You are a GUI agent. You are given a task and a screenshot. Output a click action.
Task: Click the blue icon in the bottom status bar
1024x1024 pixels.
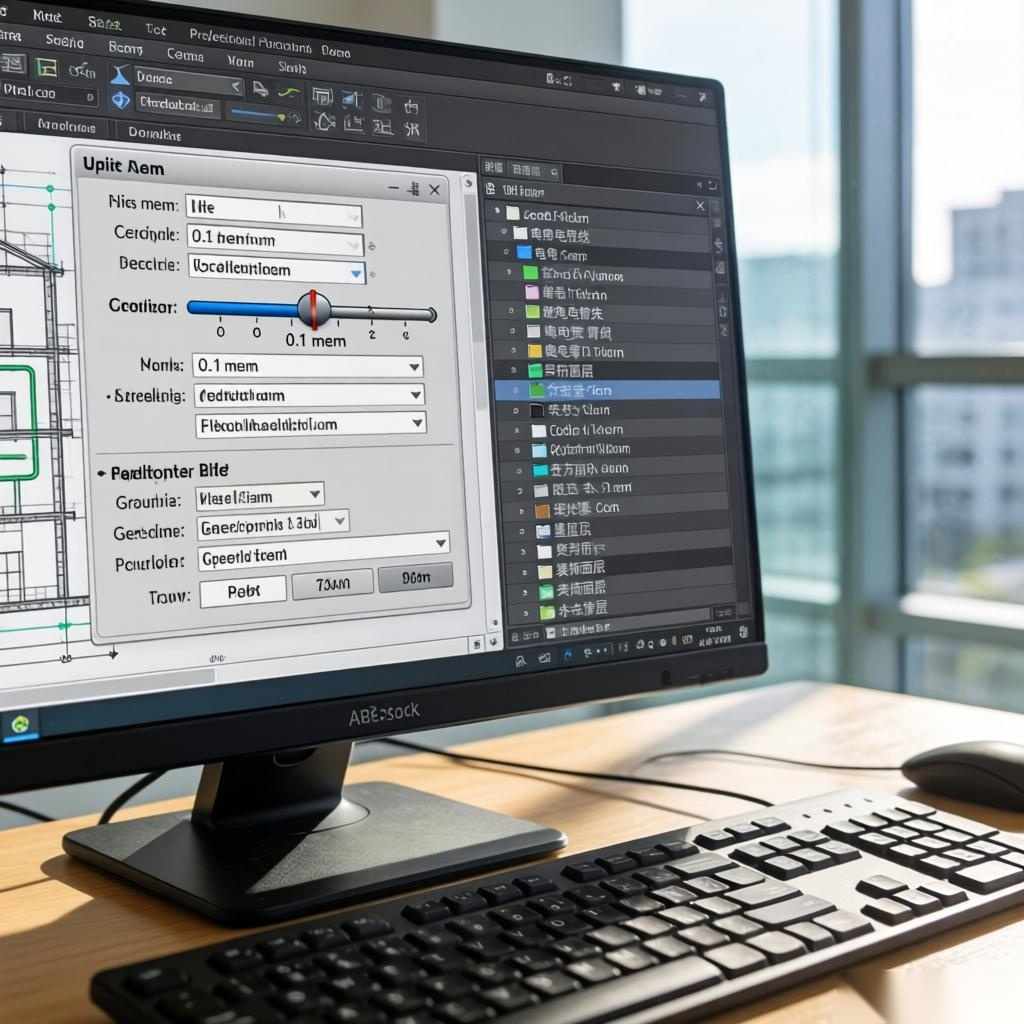coord(567,654)
